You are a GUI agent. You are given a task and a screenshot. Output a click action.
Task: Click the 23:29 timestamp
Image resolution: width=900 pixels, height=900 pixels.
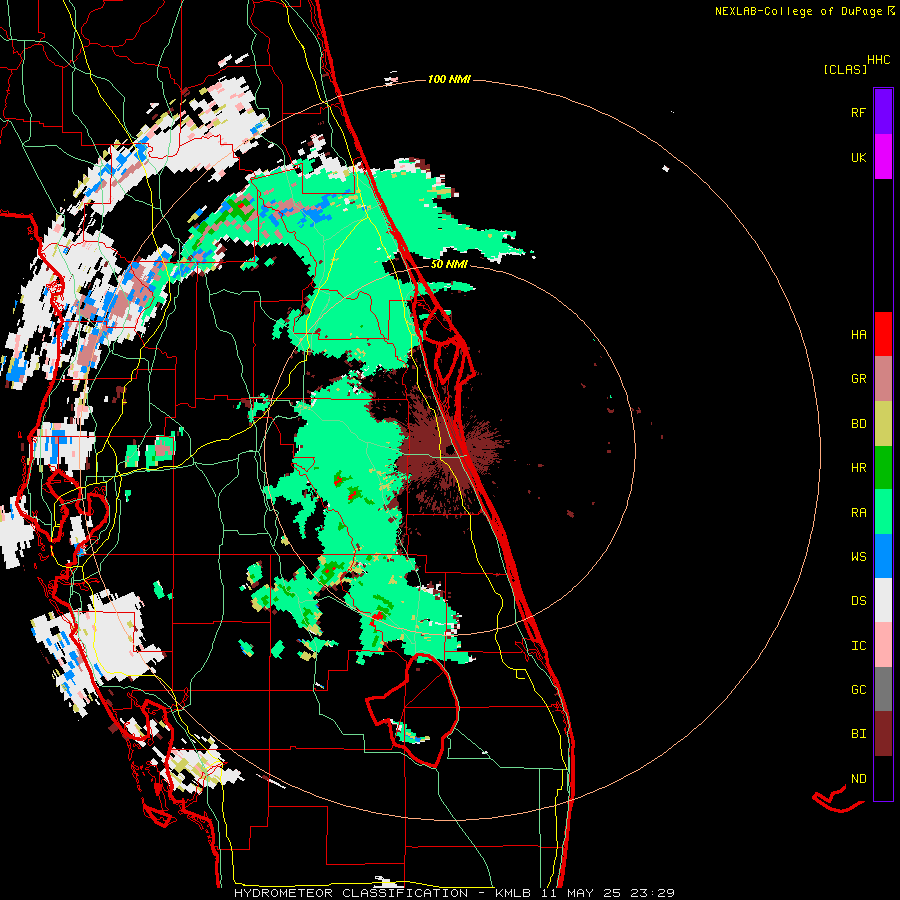651,893
